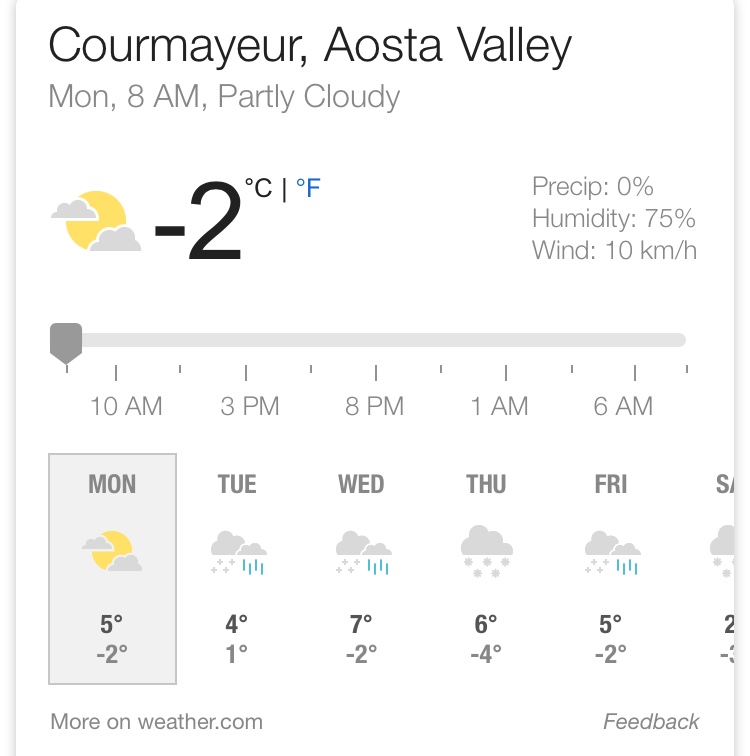
Task: Jump to 1 AM on the timeline
Action: (500, 406)
